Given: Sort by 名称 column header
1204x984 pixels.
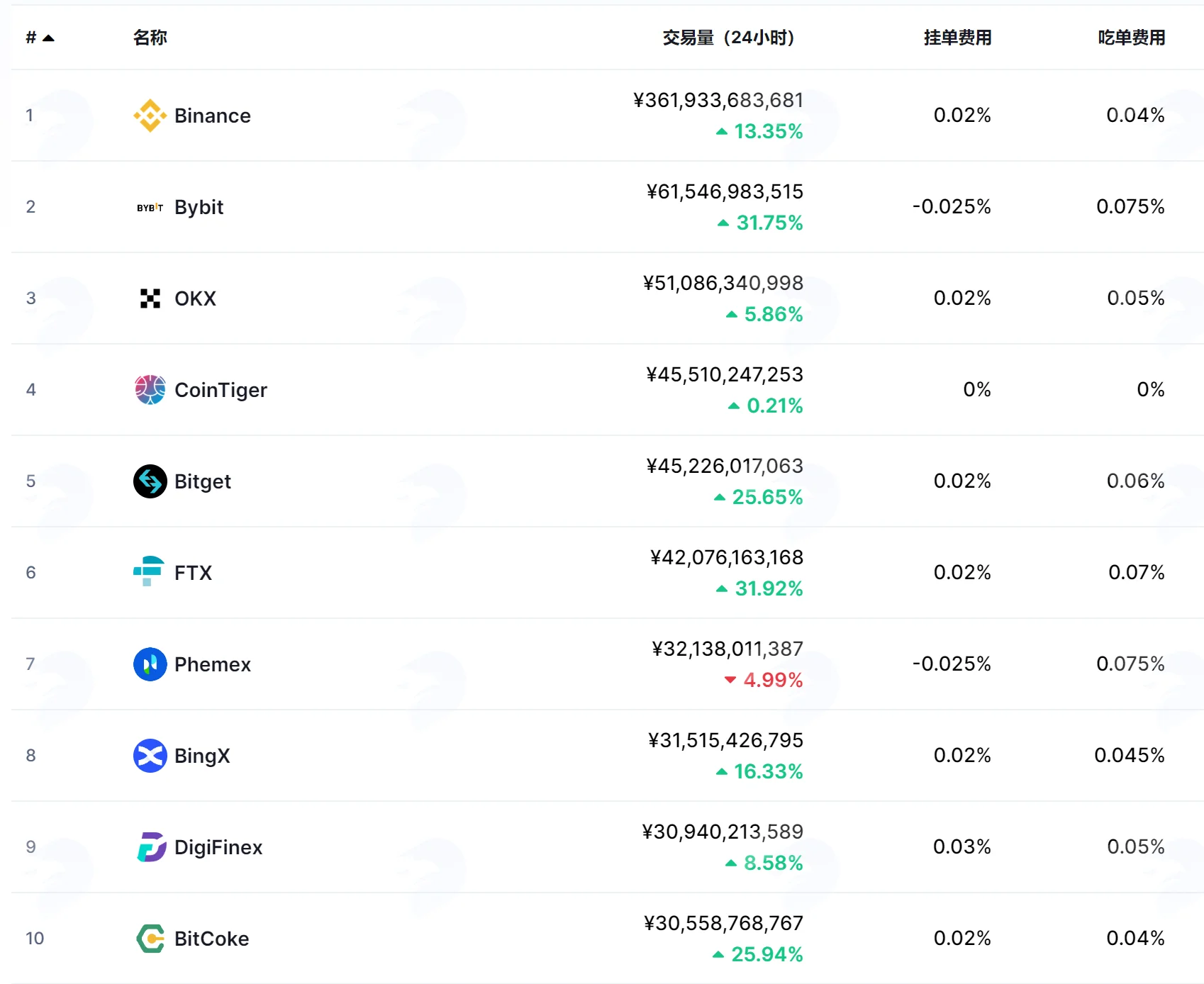Looking at the screenshot, I should click(150, 38).
